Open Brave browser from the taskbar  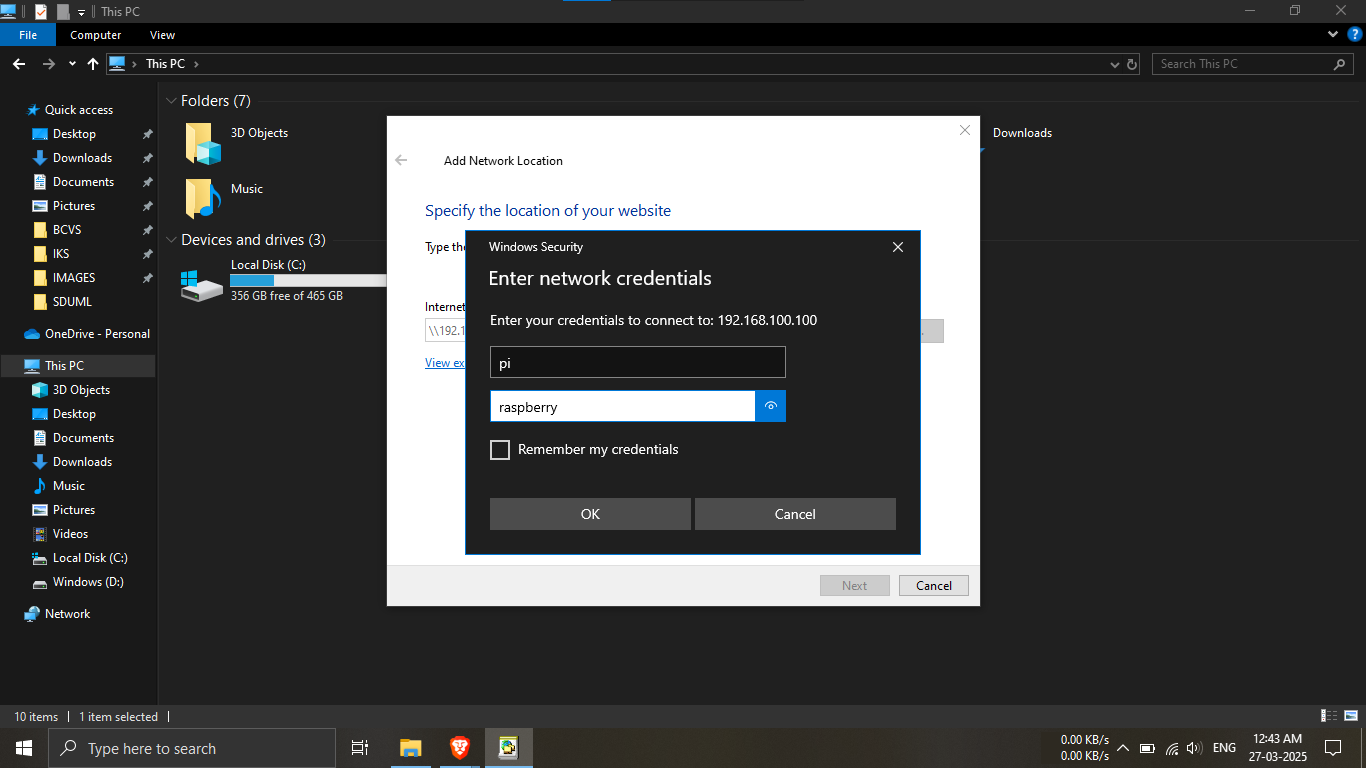[459, 748]
